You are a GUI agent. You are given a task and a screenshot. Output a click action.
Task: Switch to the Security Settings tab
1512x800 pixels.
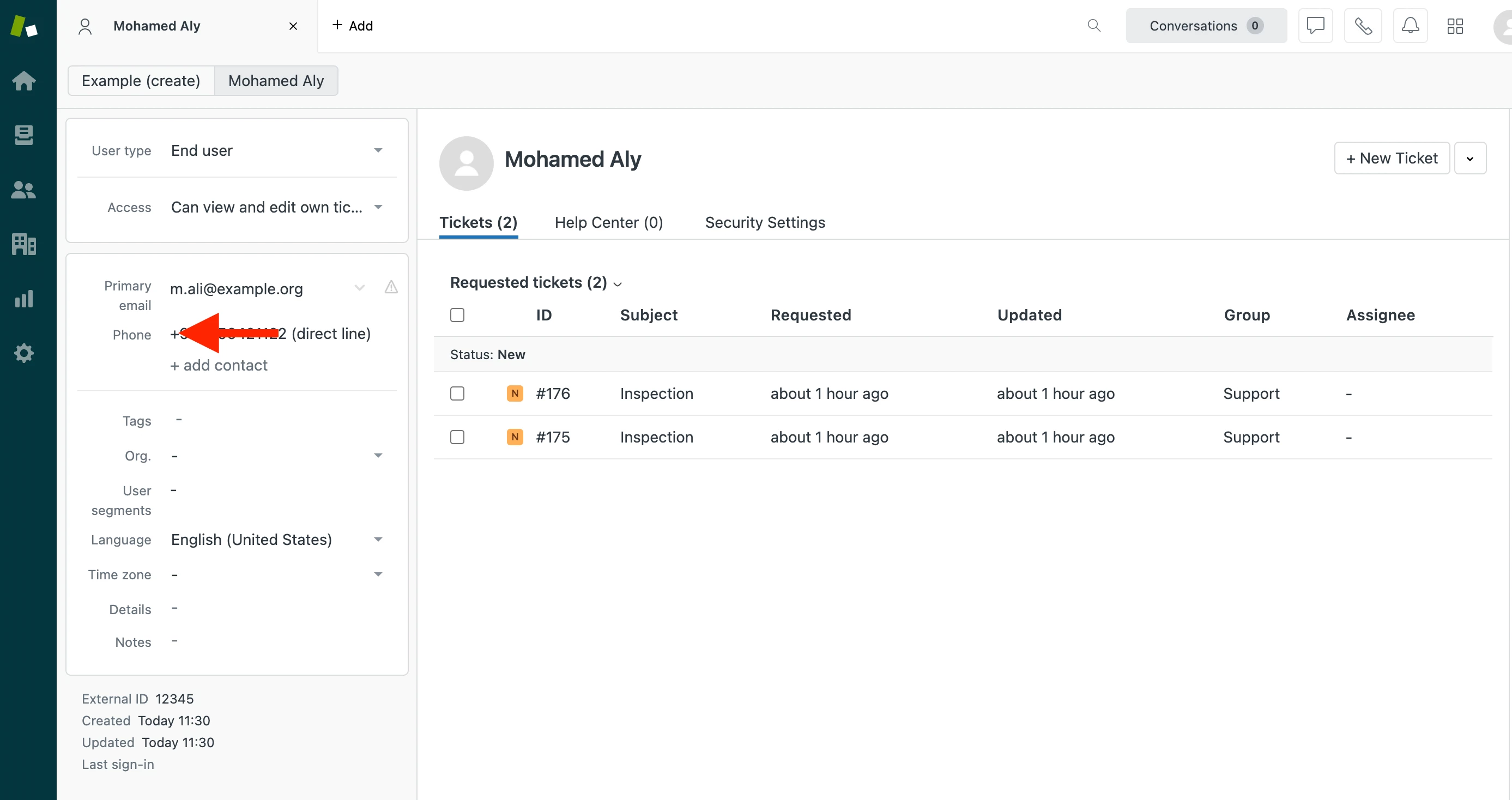point(765,222)
